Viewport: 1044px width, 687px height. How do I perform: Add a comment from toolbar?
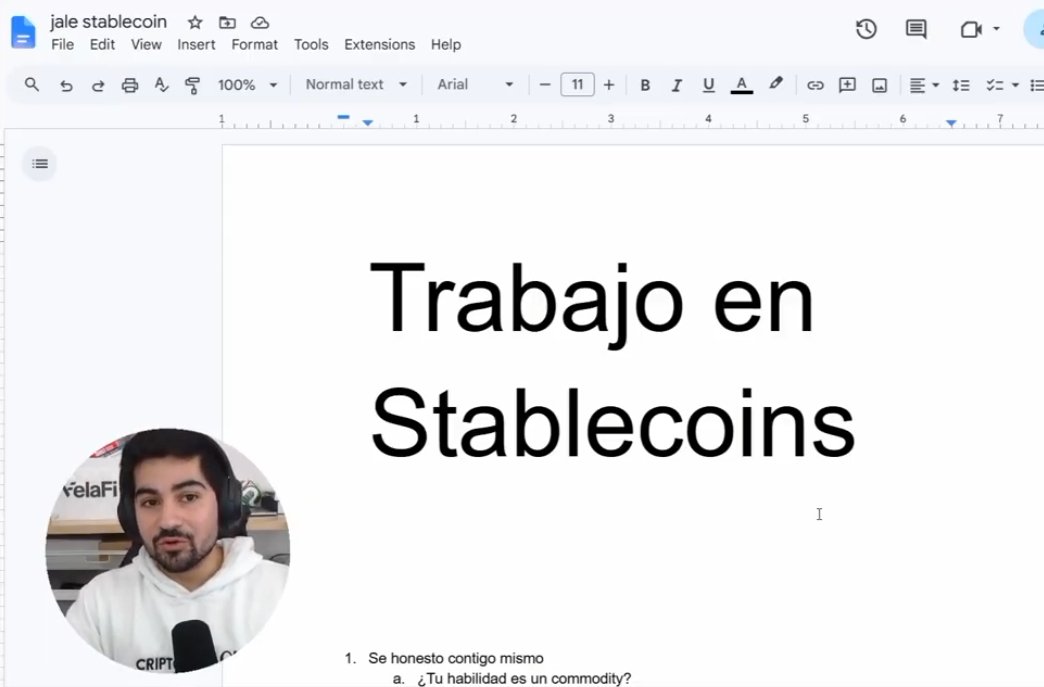click(x=847, y=85)
